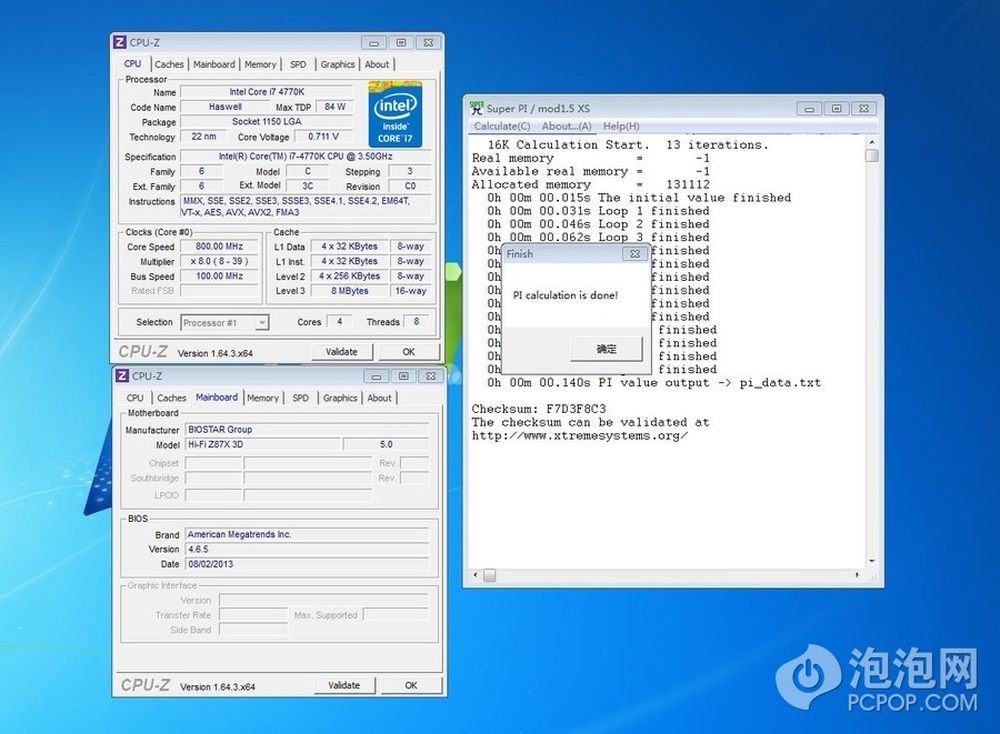Confirm the Finish dialog with the 确定 button
1000x734 pixels.
click(x=607, y=349)
